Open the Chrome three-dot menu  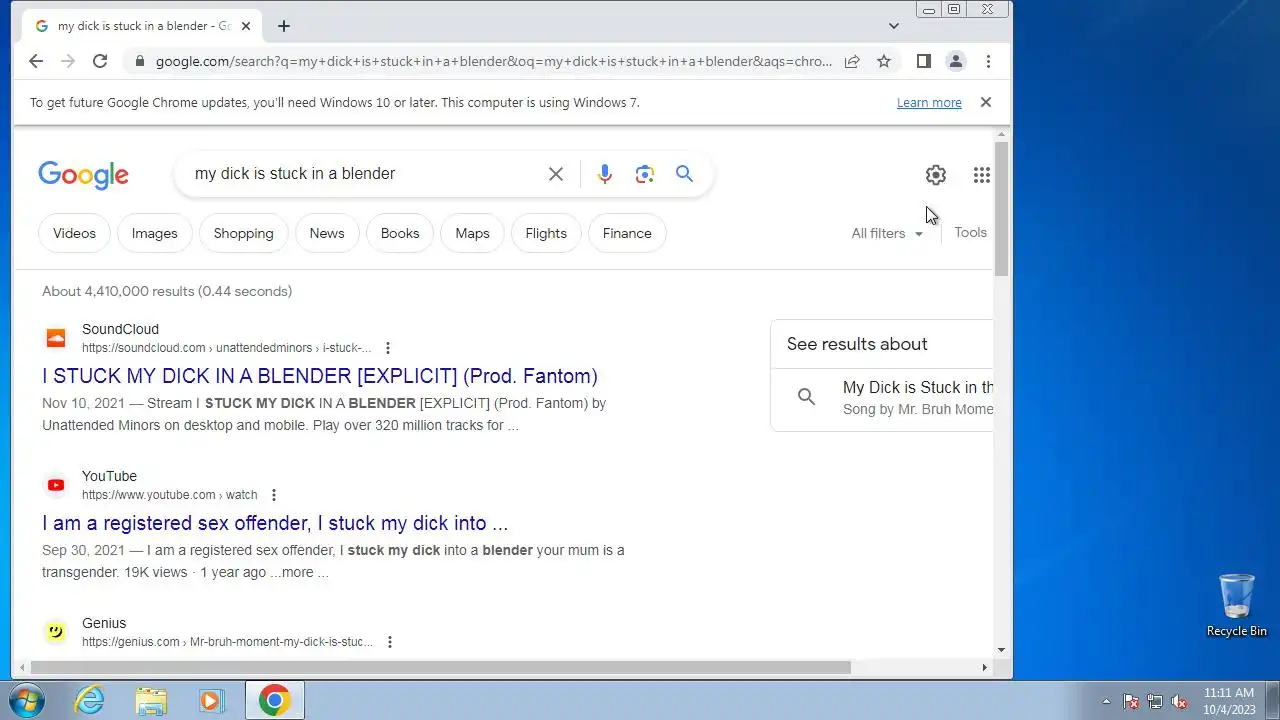pyautogui.click(x=988, y=61)
